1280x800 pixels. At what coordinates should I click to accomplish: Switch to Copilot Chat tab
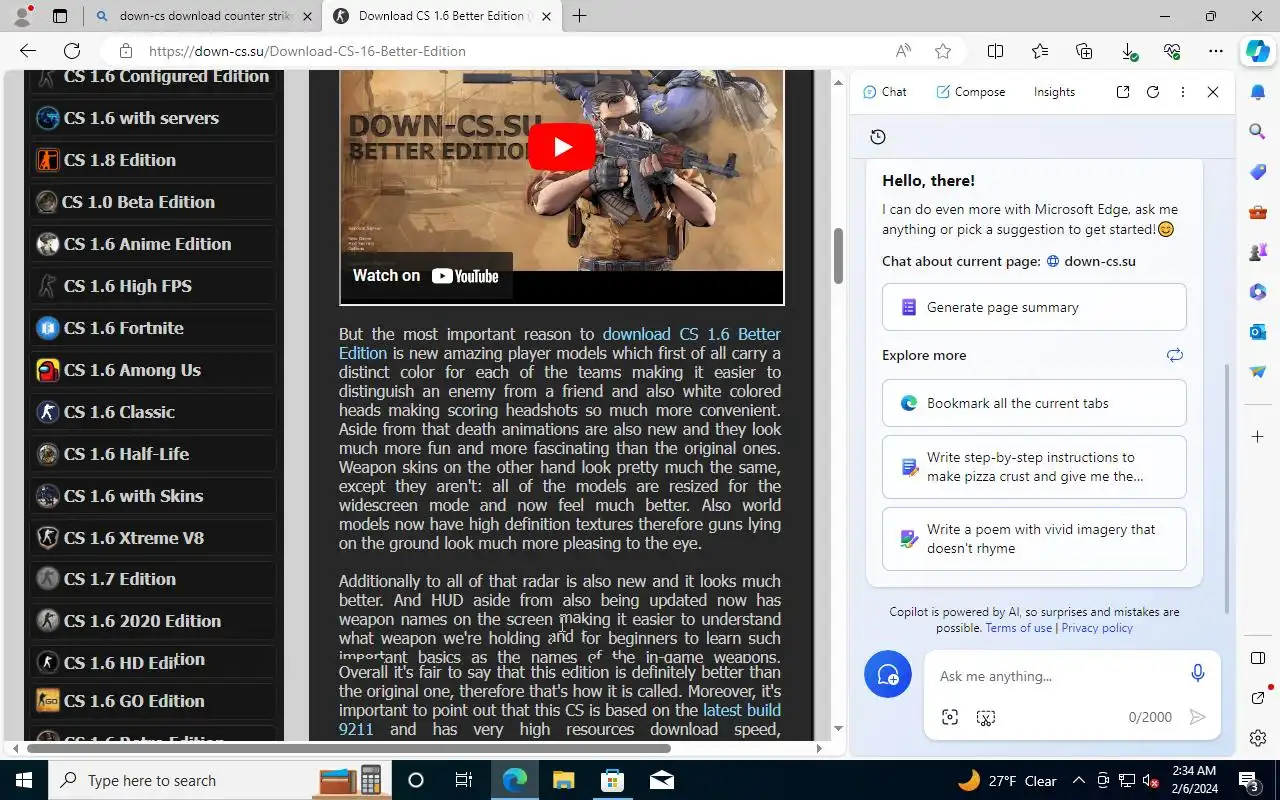pos(884,92)
